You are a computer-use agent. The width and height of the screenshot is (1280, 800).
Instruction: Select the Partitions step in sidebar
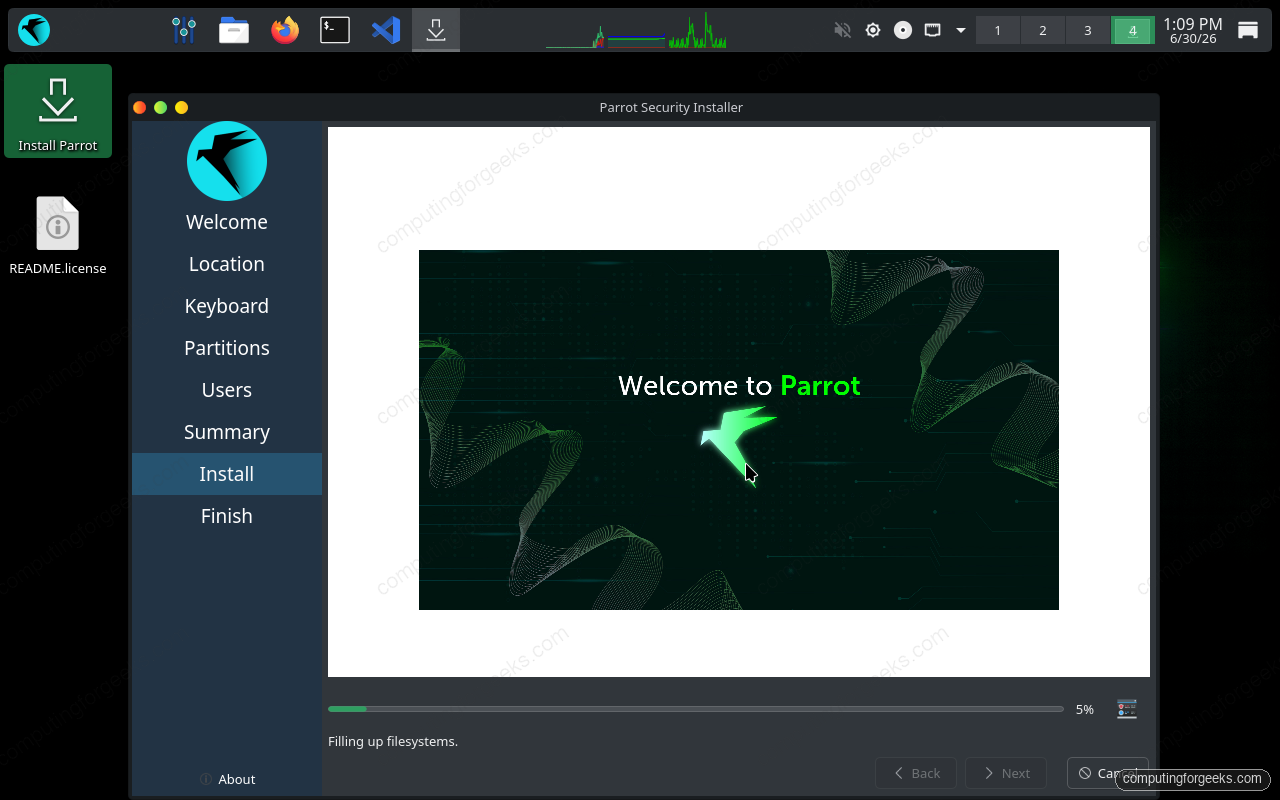[227, 348]
